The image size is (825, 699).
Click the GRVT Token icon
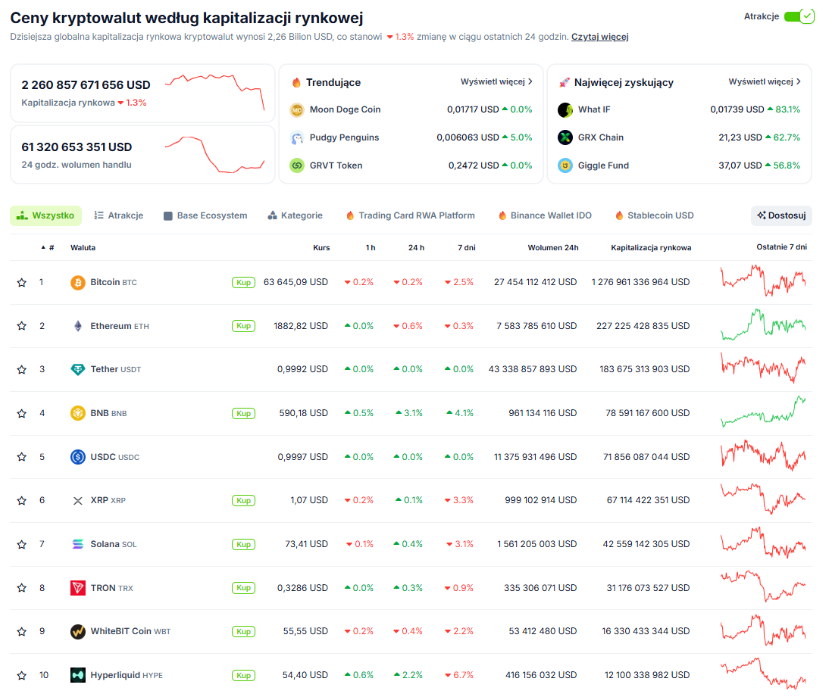[297, 166]
